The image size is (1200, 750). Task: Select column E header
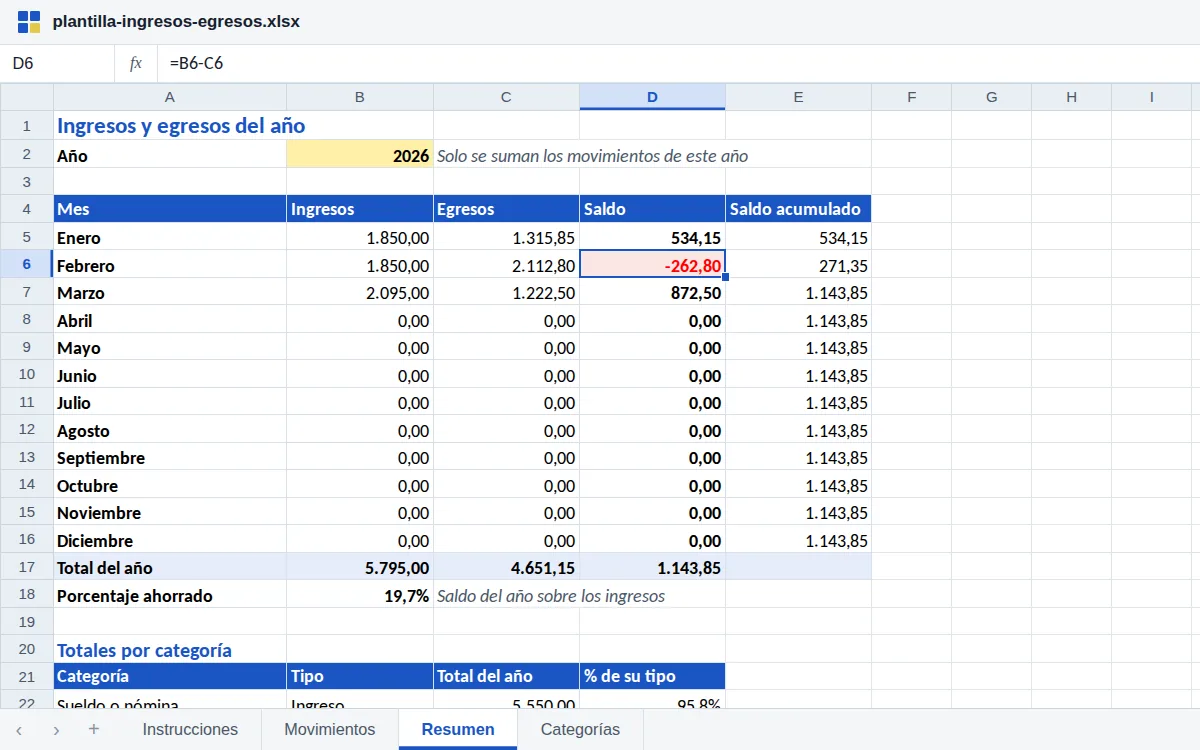(798, 97)
